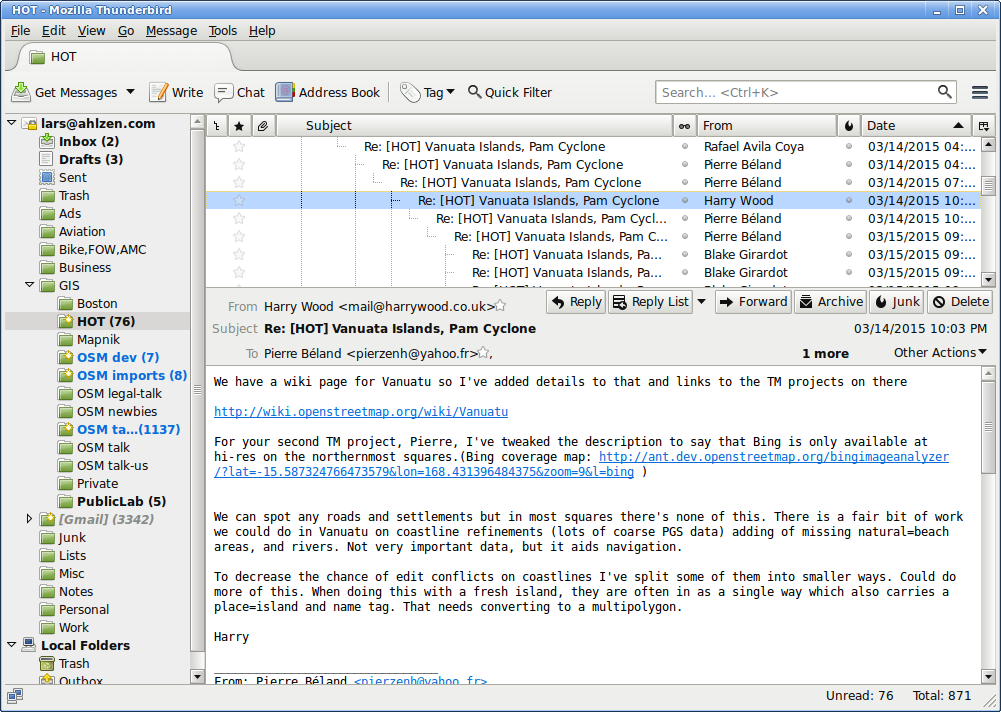The width and height of the screenshot is (1001, 712).
Task: Click the search messages input field
Action: (795, 92)
